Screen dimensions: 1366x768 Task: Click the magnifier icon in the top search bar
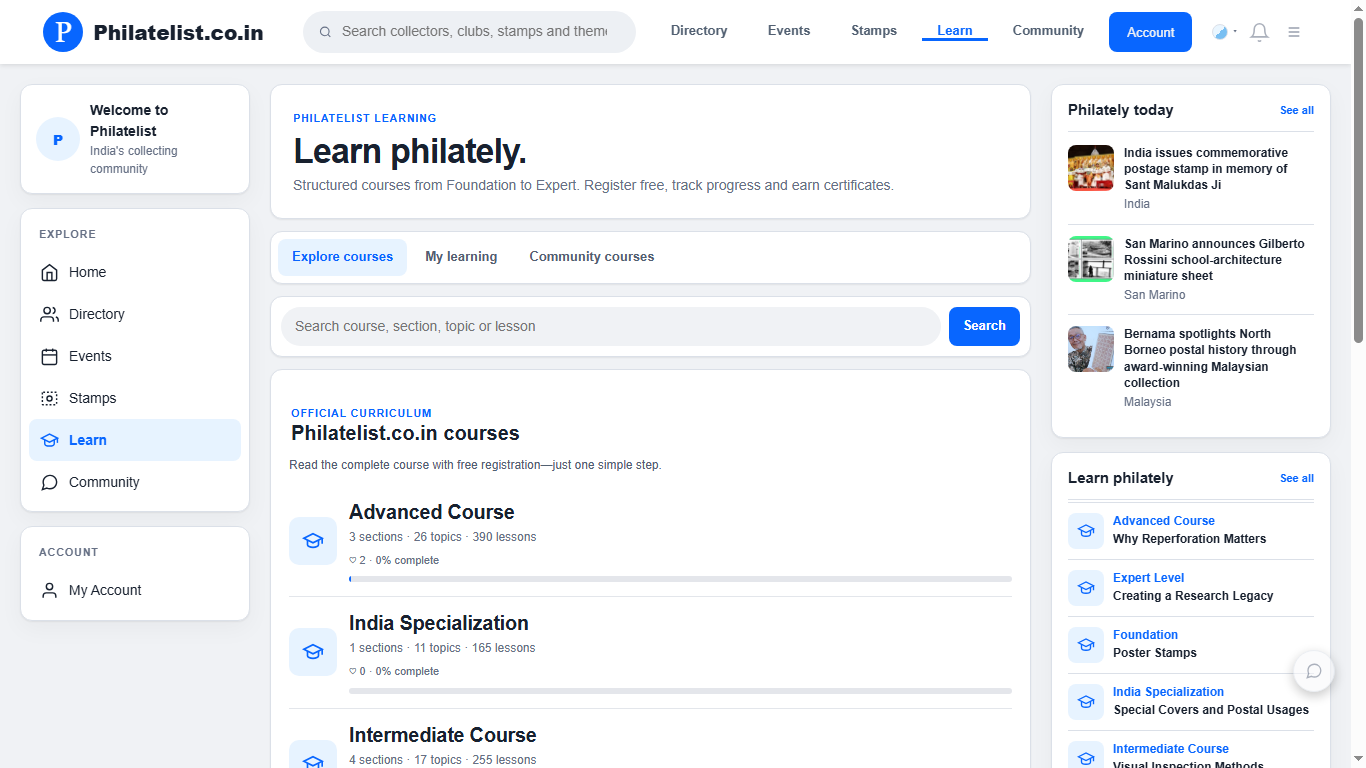pos(325,32)
